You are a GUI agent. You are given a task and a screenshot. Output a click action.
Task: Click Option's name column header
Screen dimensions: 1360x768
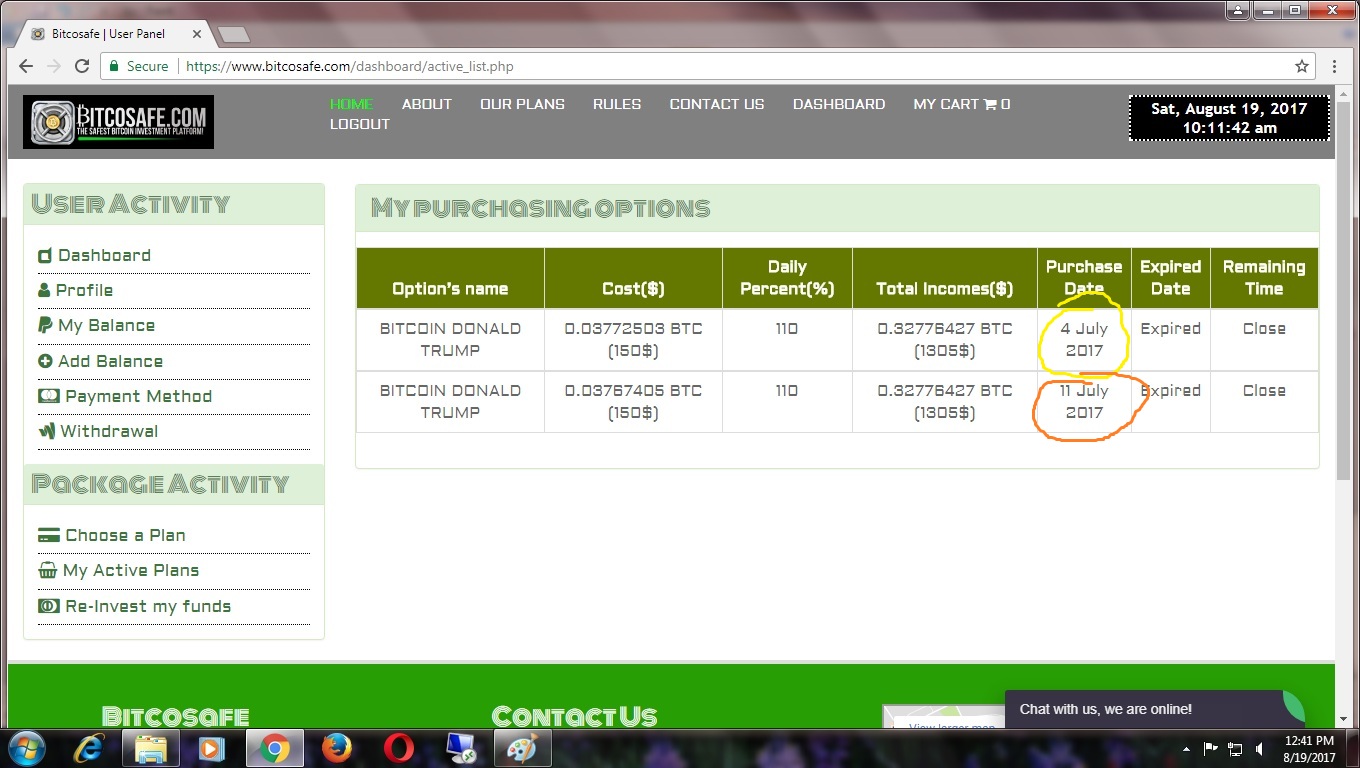pyautogui.click(x=450, y=278)
